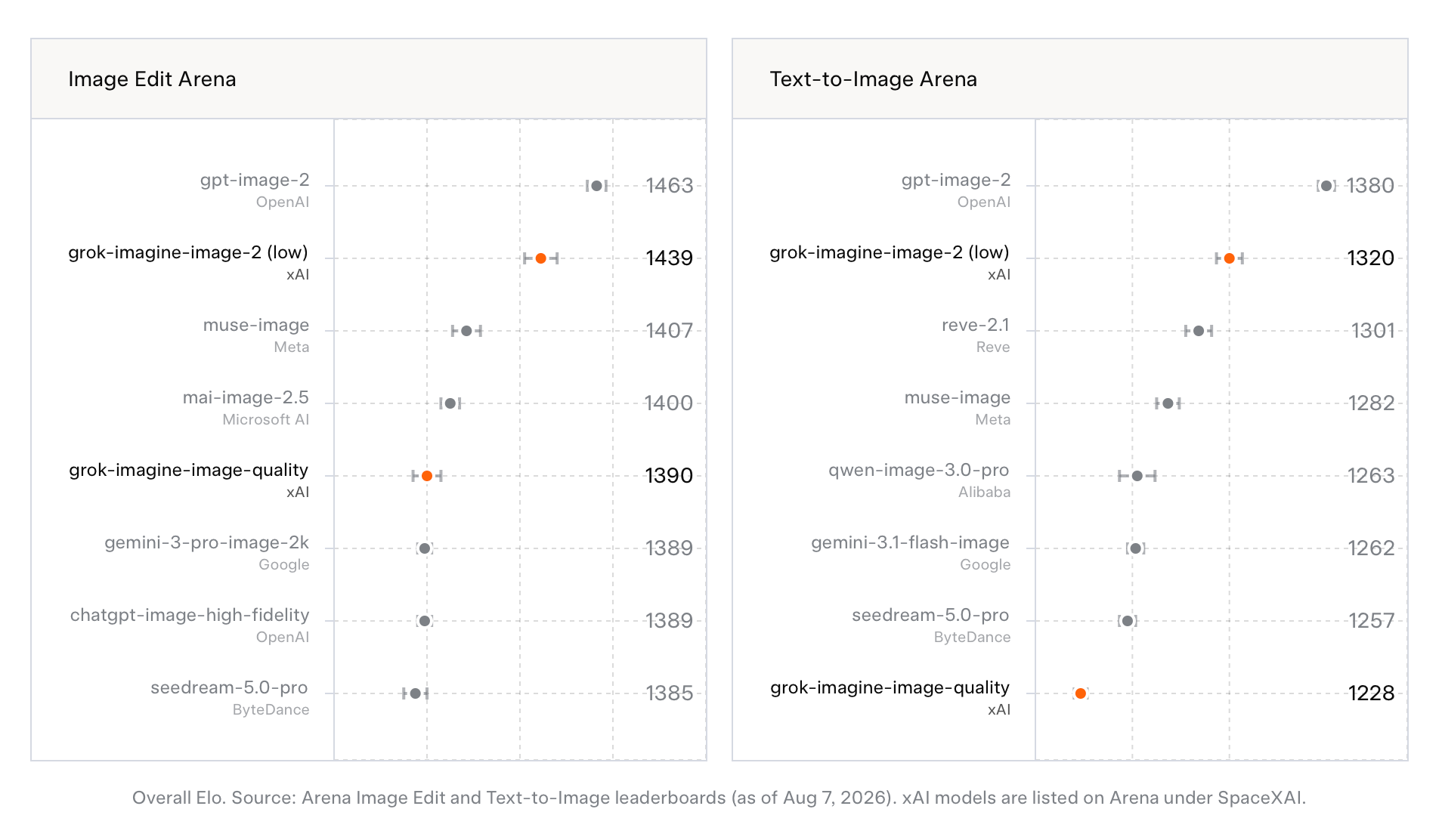Select seedream-5.0-pro label in Text-to-Image Arena
The image size is (1442, 840).
pos(930,615)
